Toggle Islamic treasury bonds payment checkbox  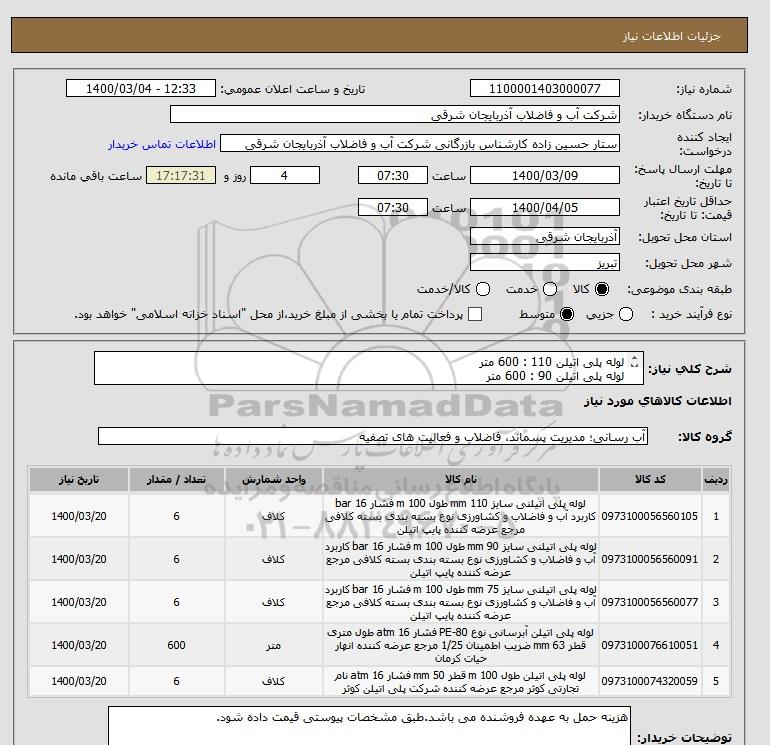coord(475,314)
